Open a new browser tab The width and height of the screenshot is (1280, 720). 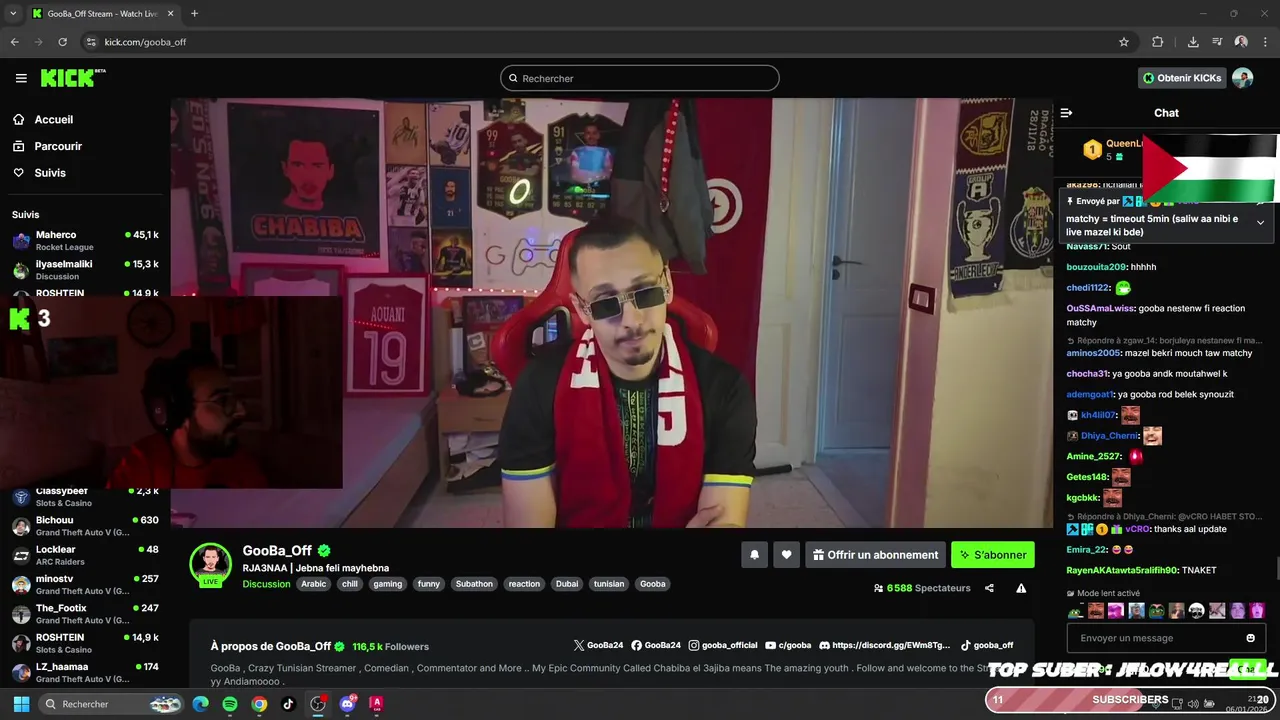[x=194, y=14]
